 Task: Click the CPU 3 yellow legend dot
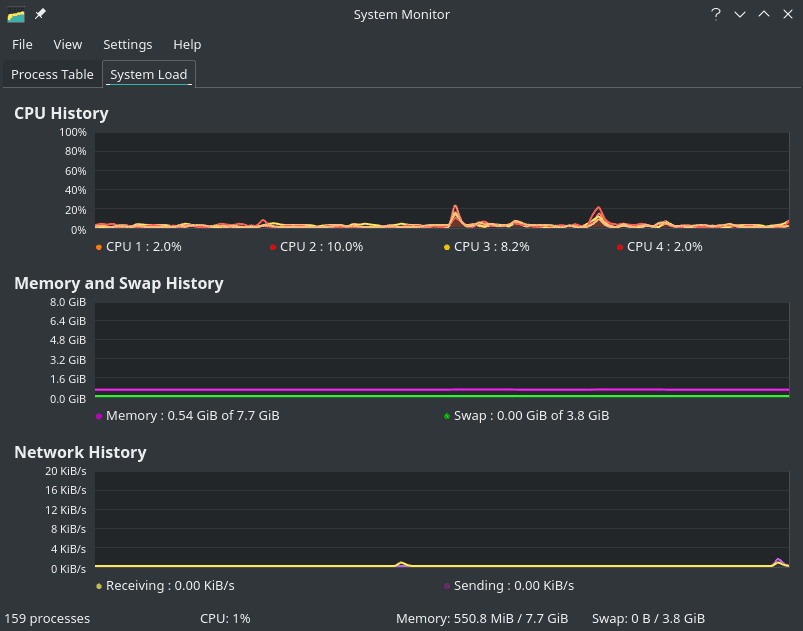click(x=447, y=247)
